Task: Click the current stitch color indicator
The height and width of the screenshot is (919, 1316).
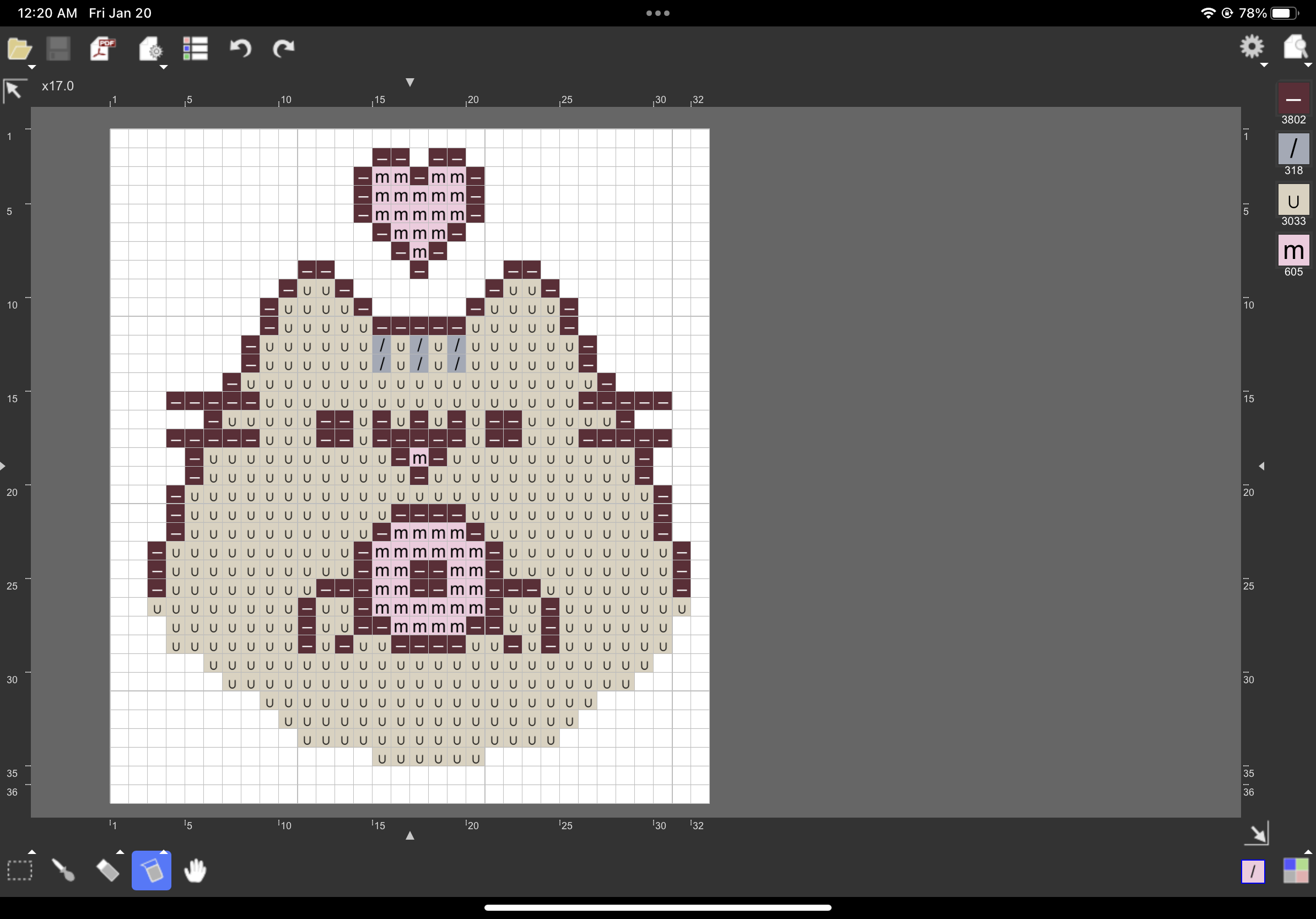Action: (1253, 872)
